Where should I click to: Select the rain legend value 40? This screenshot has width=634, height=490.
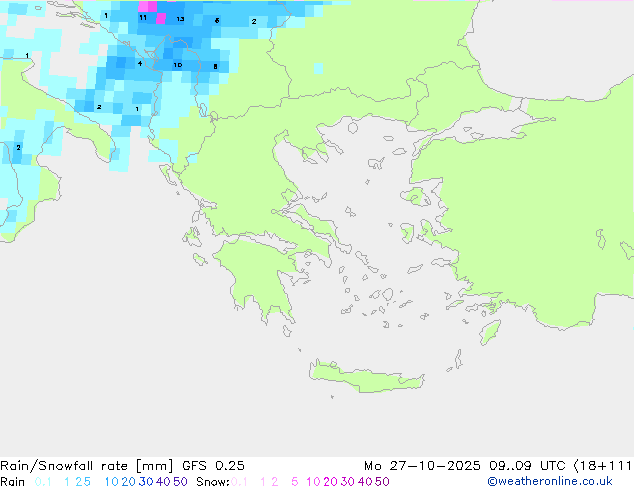coord(163,482)
